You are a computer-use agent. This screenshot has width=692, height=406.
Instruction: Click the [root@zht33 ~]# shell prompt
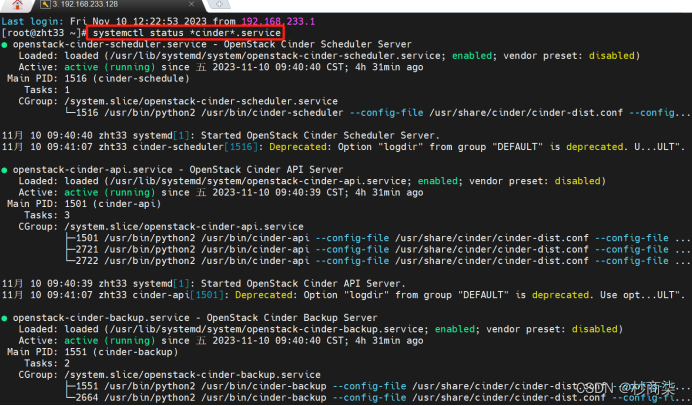[x=44, y=33]
